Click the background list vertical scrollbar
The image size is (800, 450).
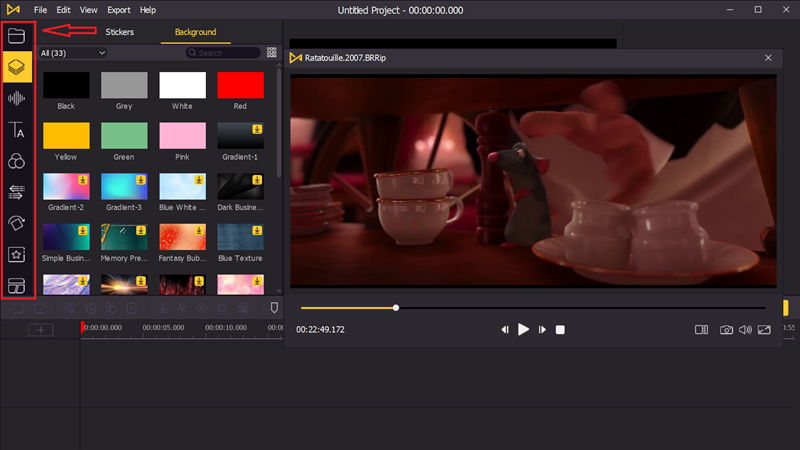click(x=279, y=122)
